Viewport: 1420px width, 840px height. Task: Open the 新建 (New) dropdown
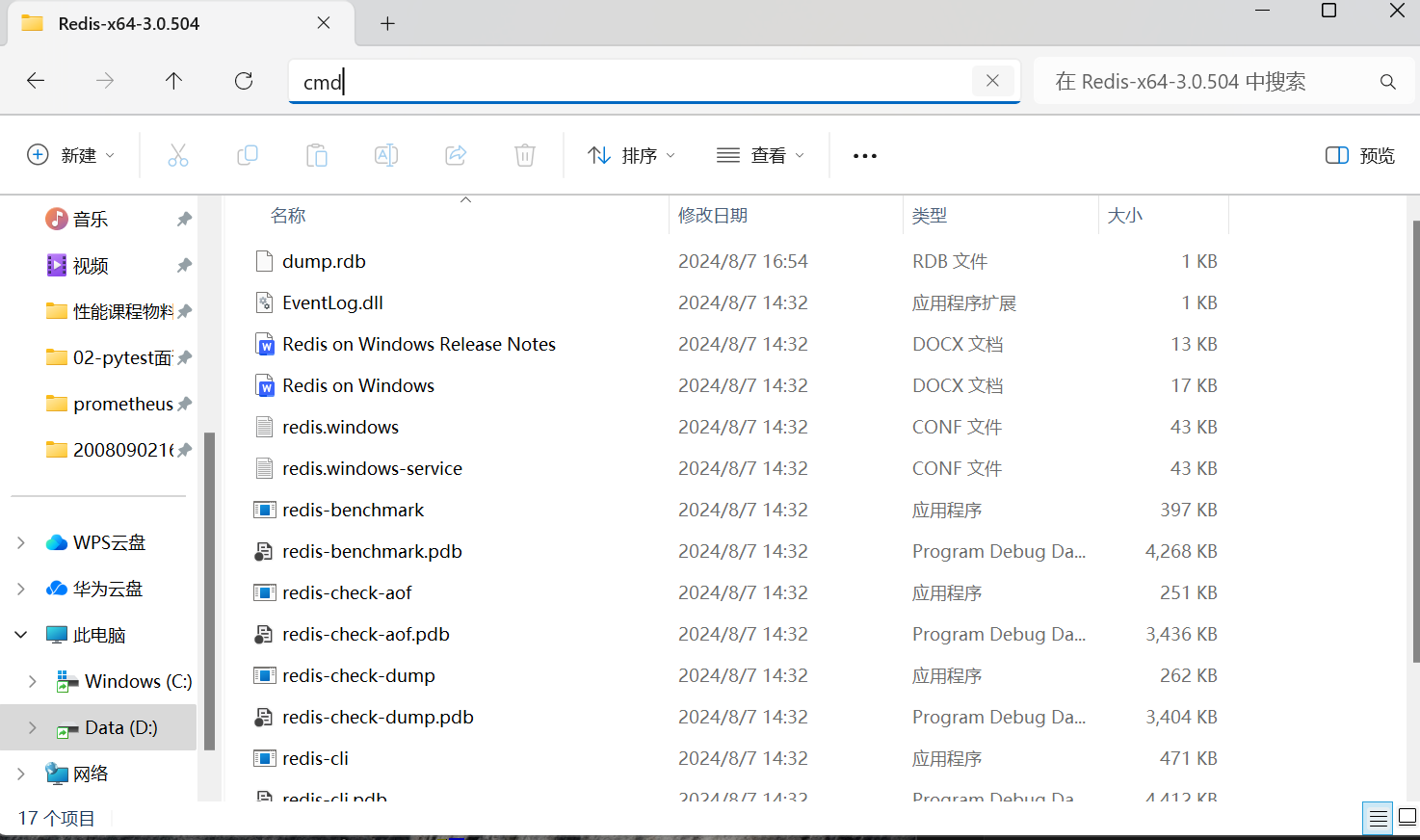pos(71,155)
